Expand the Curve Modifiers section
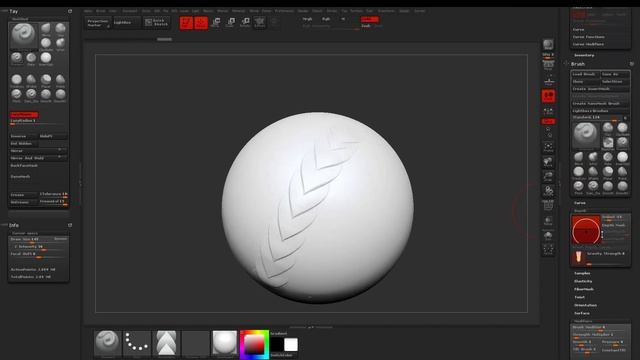640x360 pixels. pos(588,44)
